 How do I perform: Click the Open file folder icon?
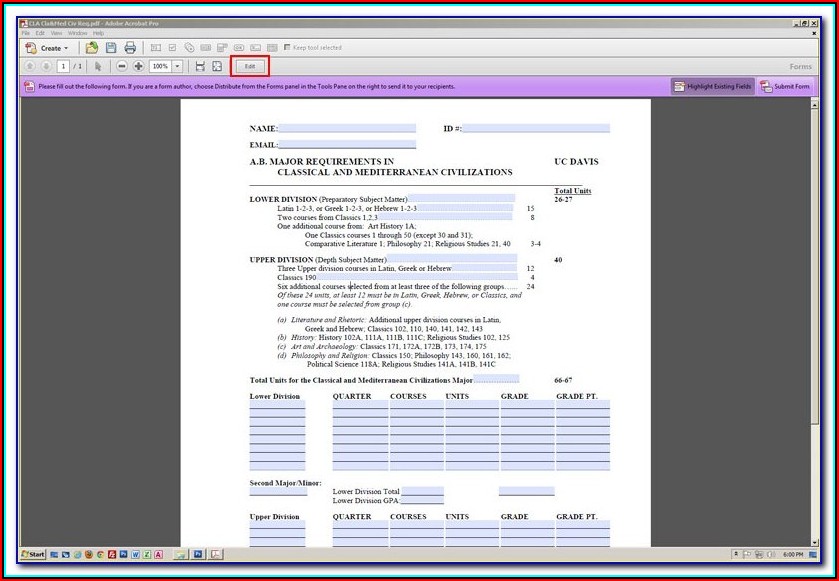92,48
